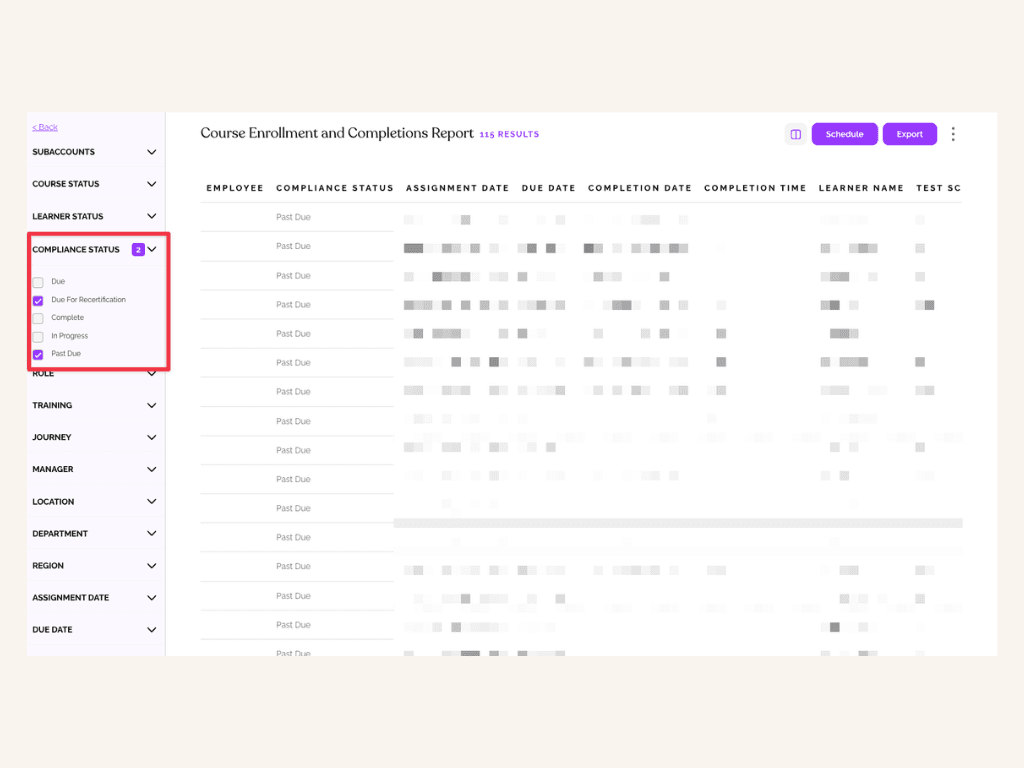The height and width of the screenshot is (768, 1024).
Task: Expand the Department filter chevron
Action: pos(152,534)
